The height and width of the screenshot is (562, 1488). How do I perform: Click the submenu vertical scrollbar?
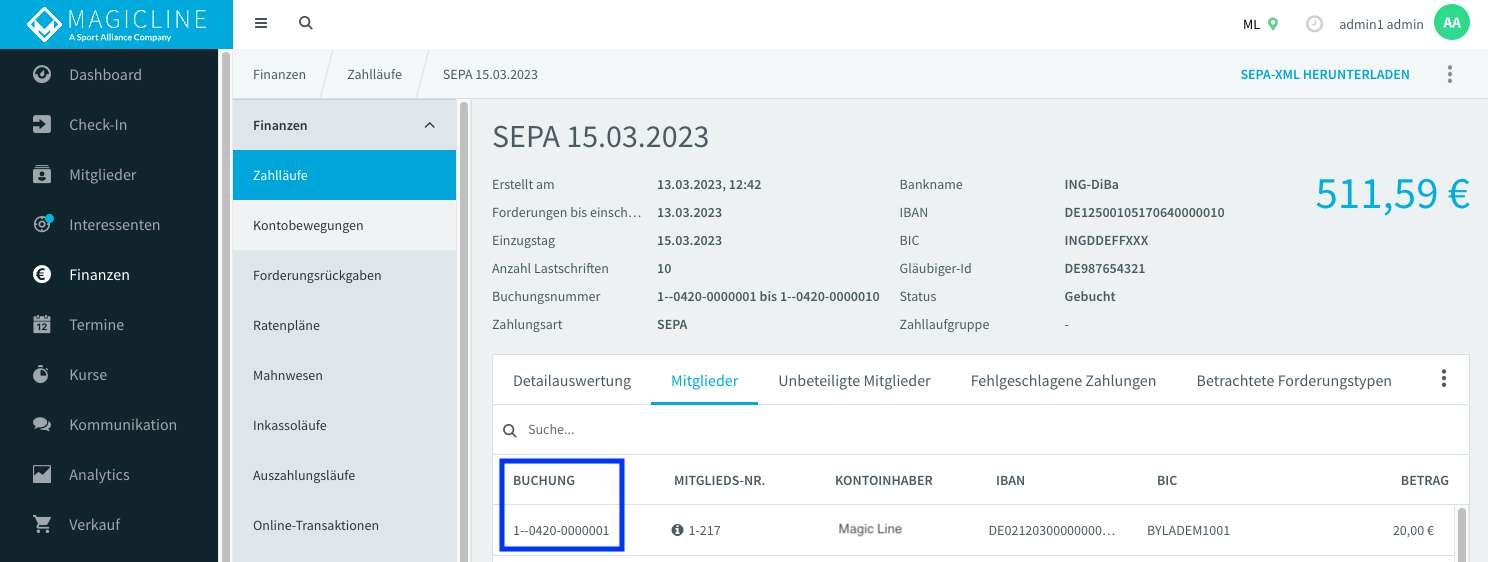tap(463, 330)
